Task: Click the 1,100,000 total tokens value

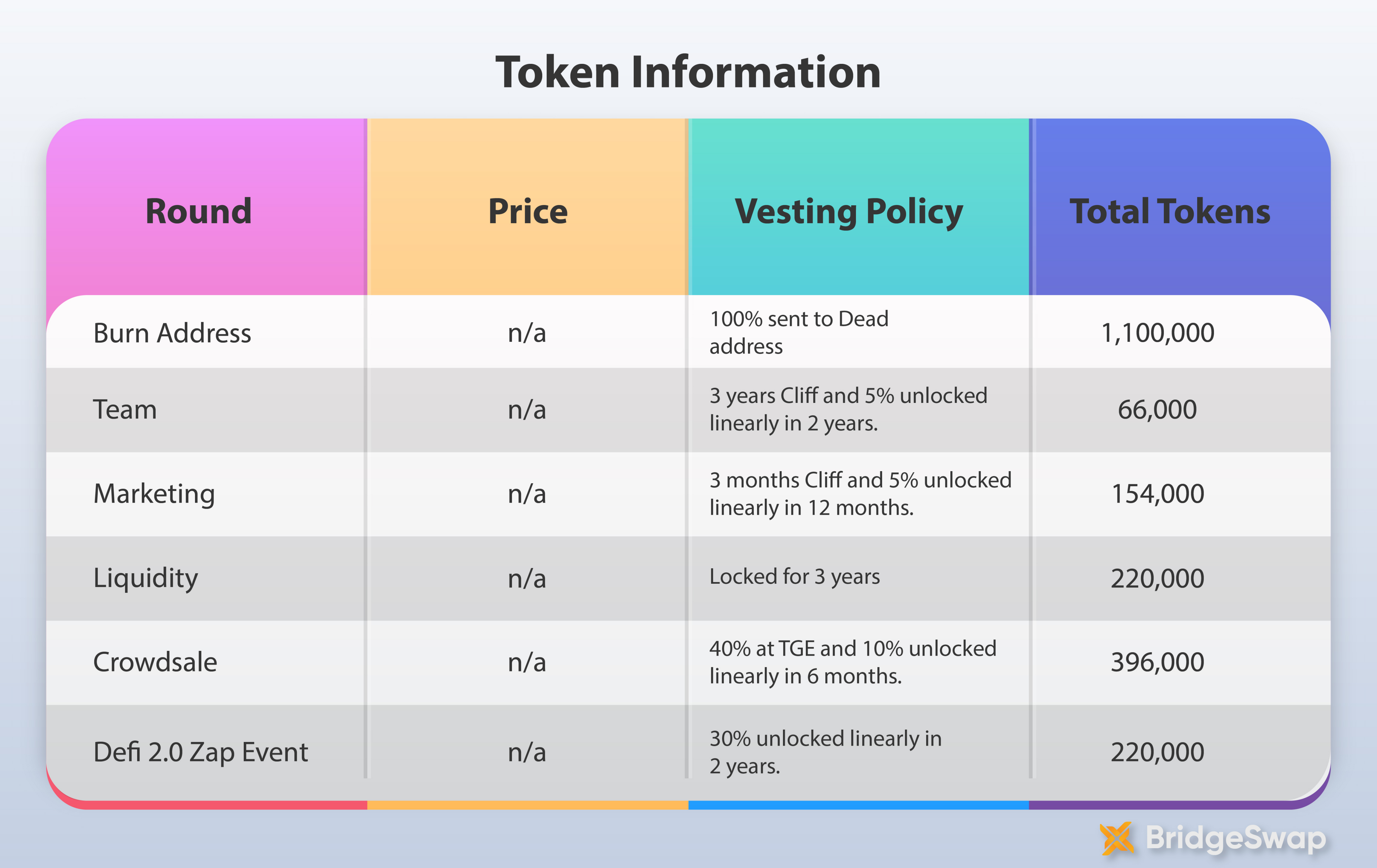Action: tap(1157, 333)
